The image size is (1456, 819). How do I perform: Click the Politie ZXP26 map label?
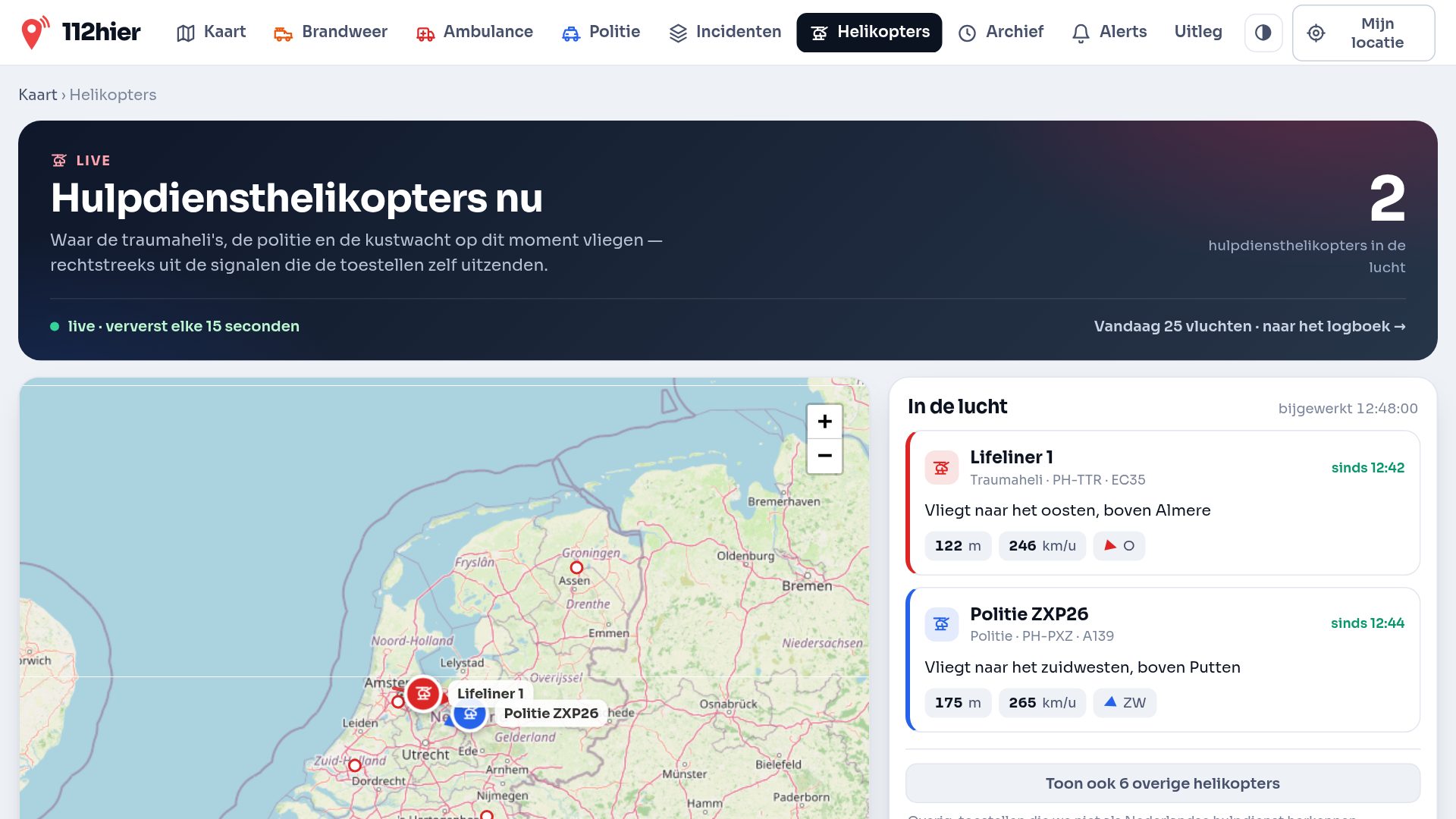(551, 713)
